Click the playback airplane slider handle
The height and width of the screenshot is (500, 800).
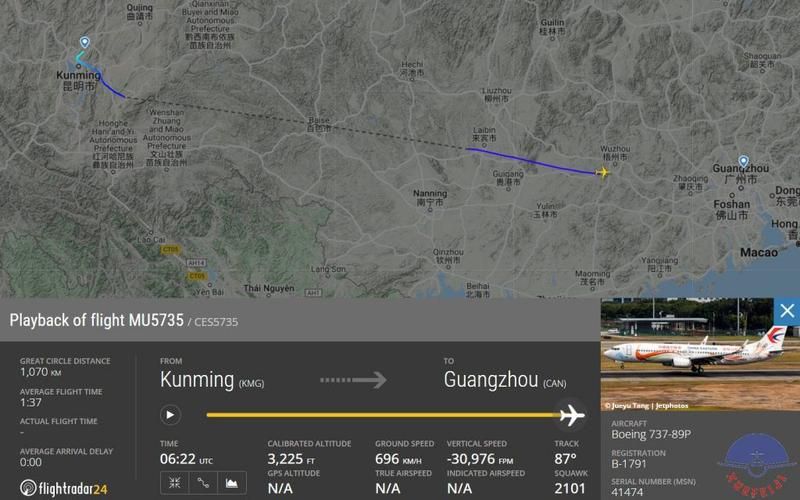[571, 415]
